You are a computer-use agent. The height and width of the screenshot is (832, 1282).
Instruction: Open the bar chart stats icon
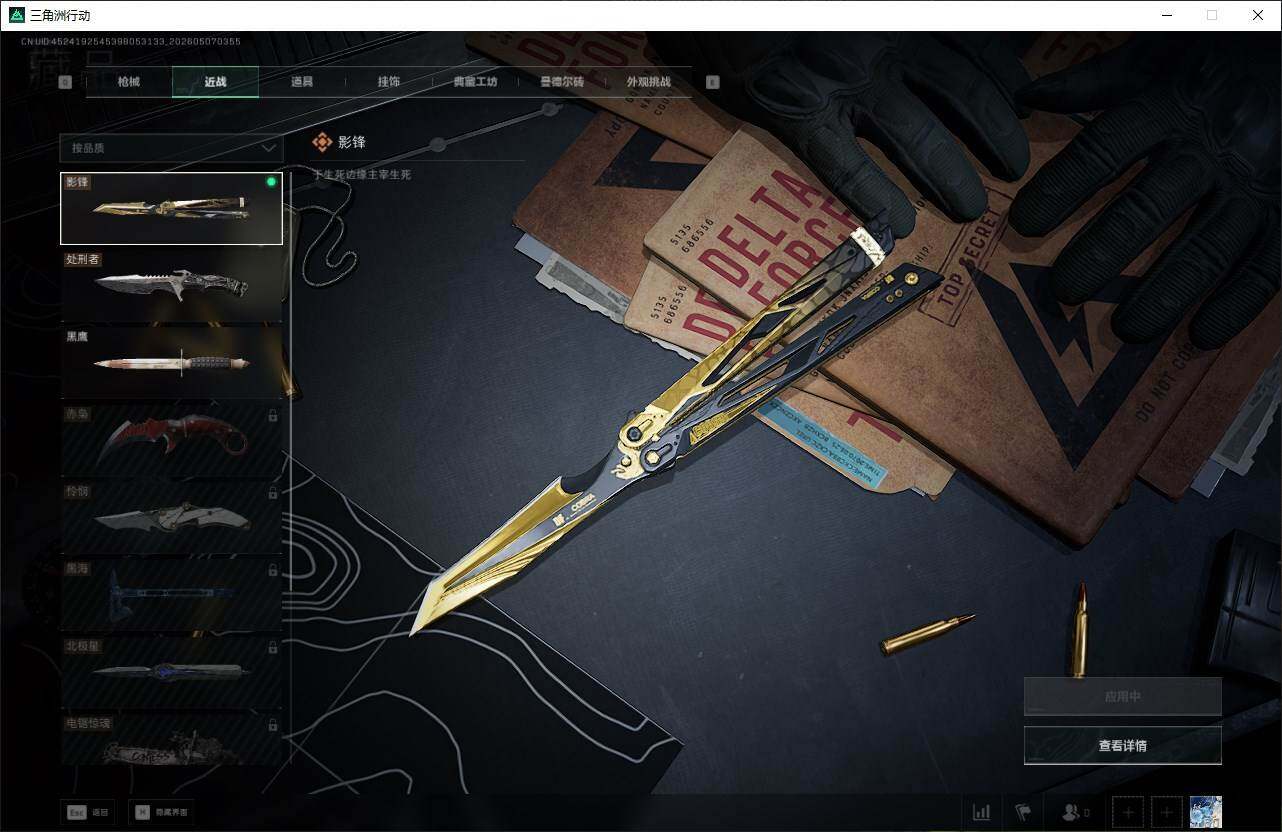pos(982,812)
